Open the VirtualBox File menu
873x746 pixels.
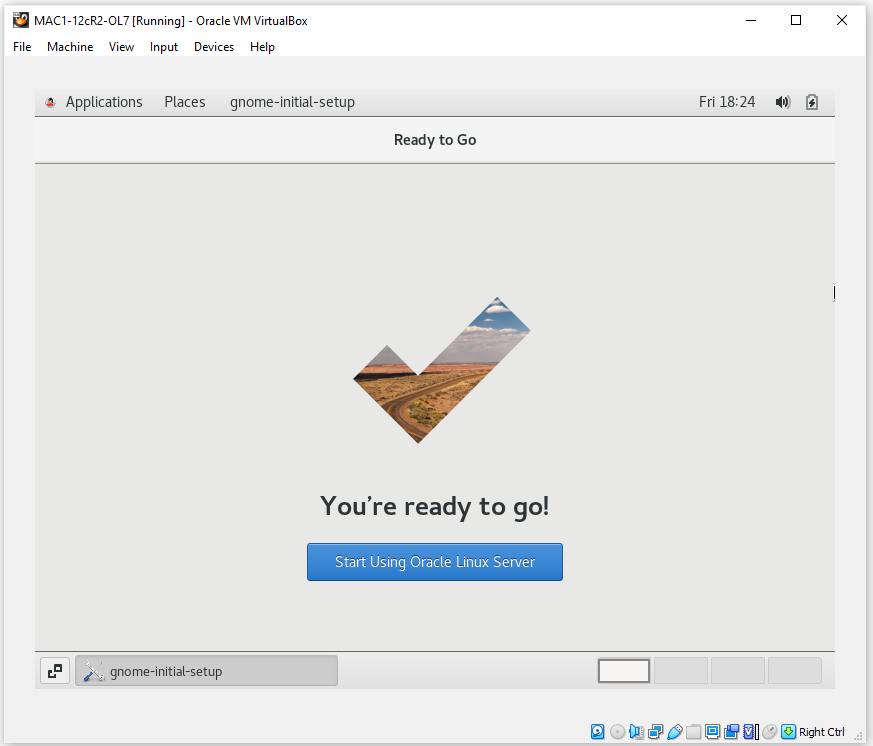[22, 47]
